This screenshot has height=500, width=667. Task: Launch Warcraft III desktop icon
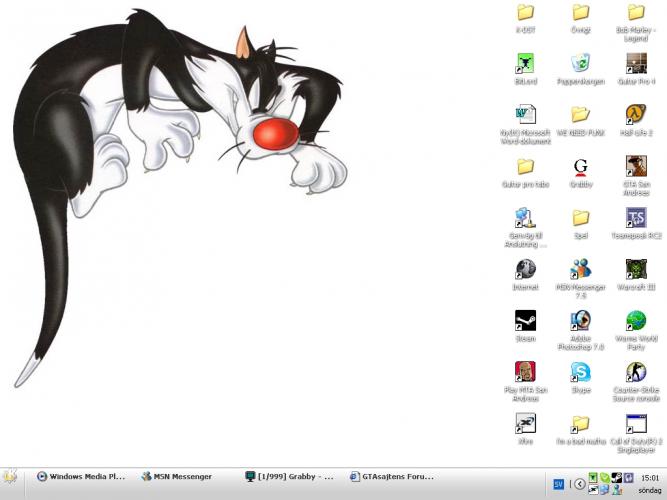636,269
